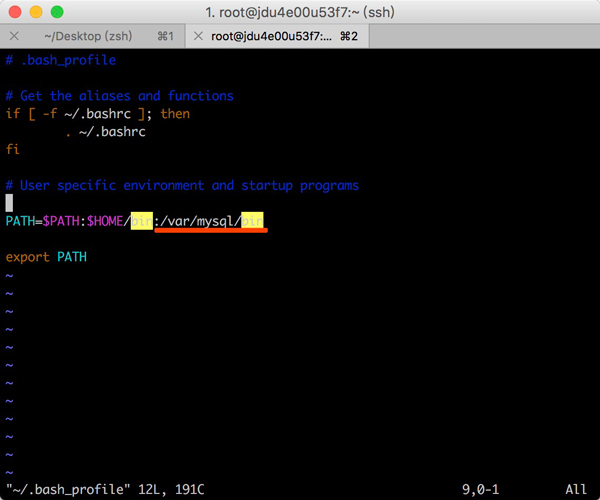Click the 'Get the aliases and functions' comment
600x500 pixels.
[x=119, y=96]
